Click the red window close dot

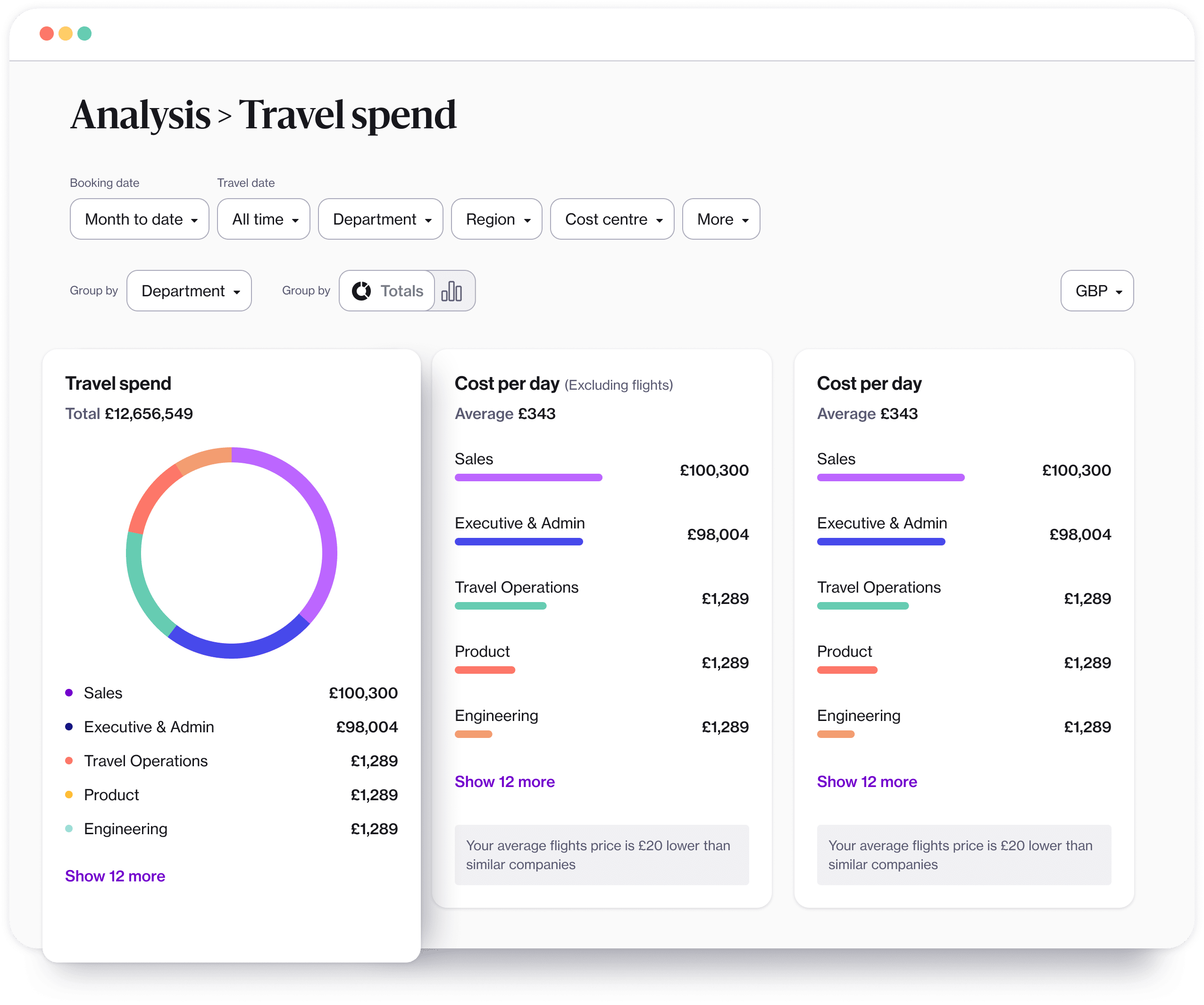point(47,33)
